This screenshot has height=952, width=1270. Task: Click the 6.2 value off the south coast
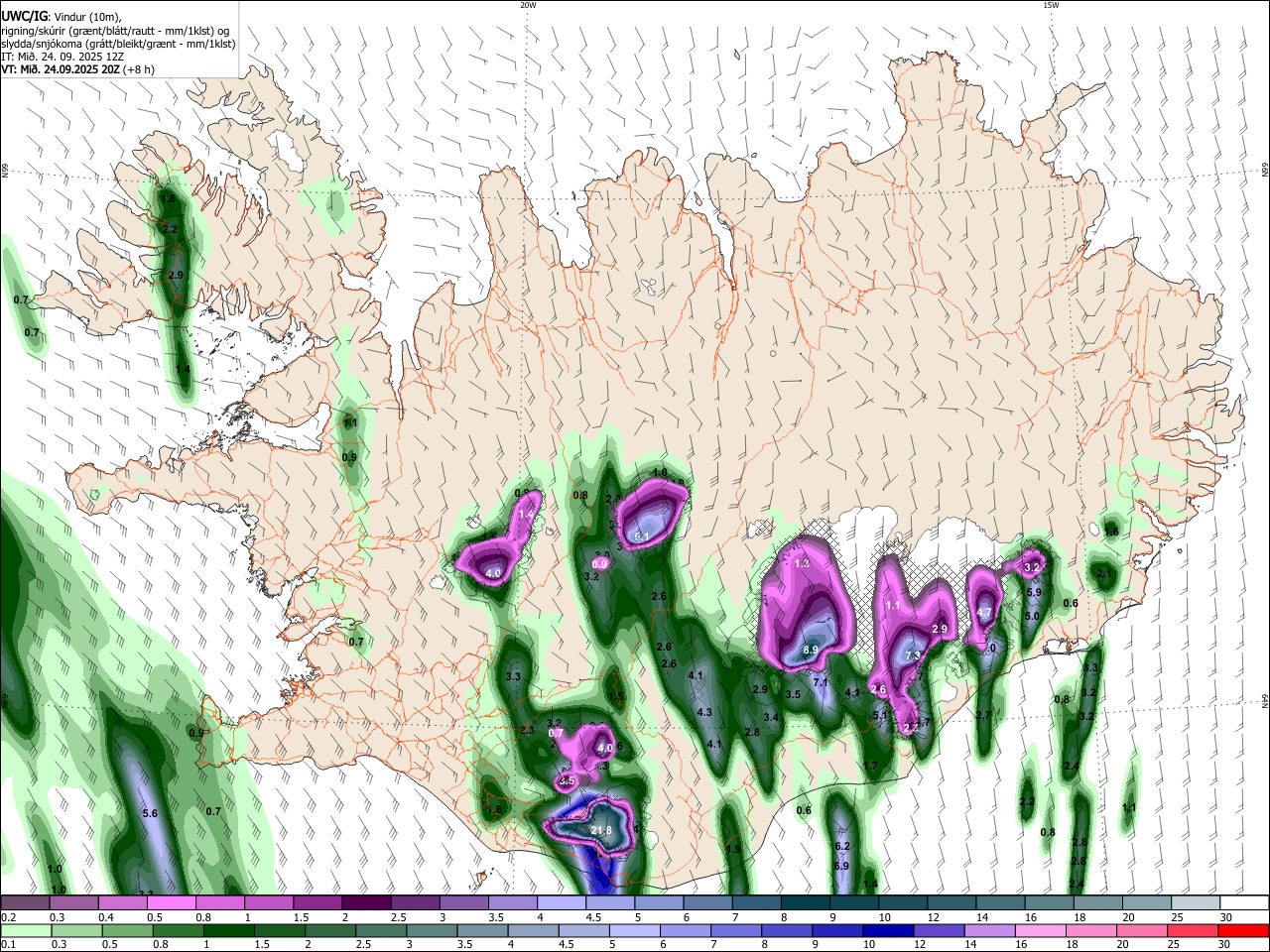click(x=843, y=846)
